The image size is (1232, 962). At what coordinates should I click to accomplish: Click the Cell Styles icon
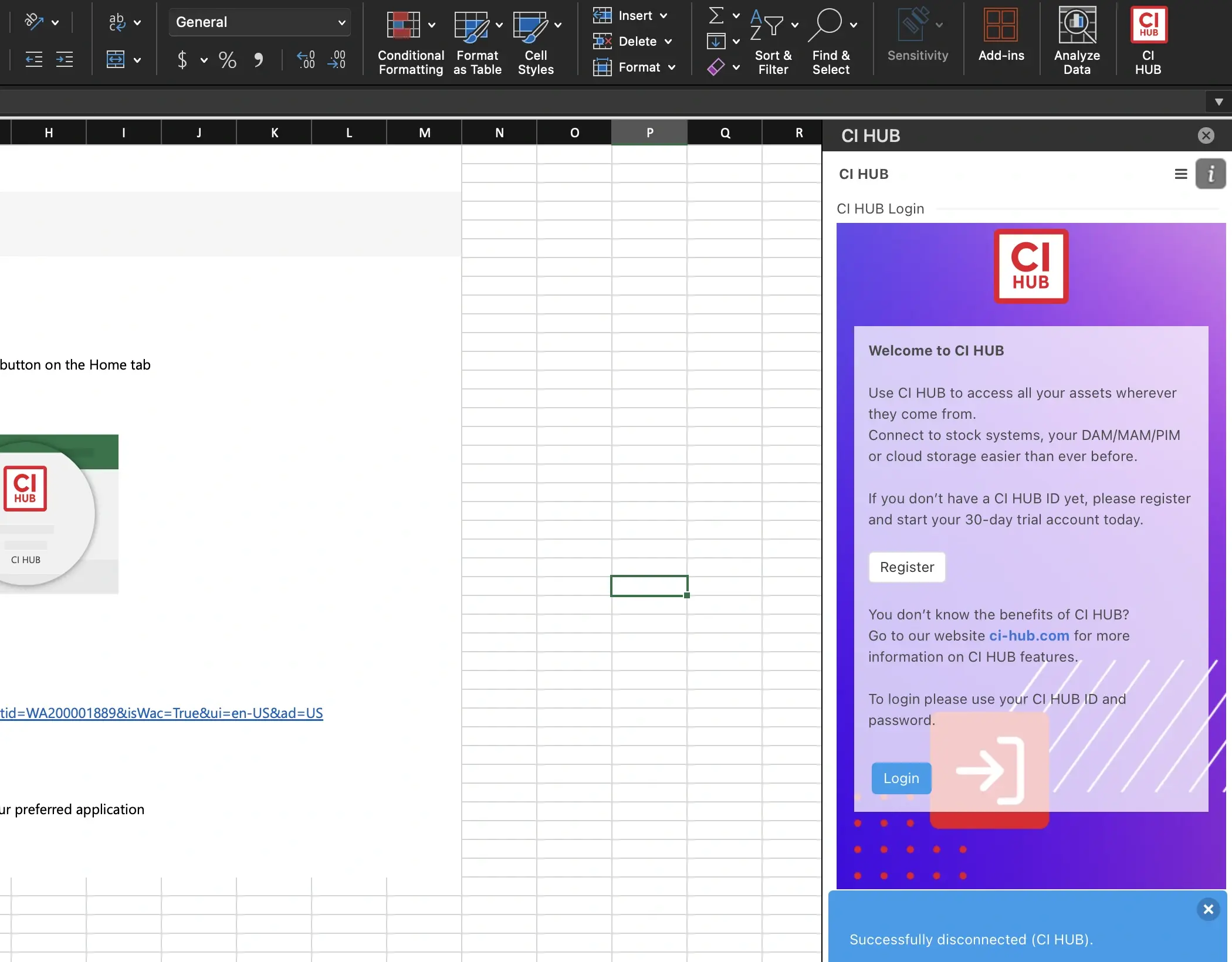[x=530, y=26]
